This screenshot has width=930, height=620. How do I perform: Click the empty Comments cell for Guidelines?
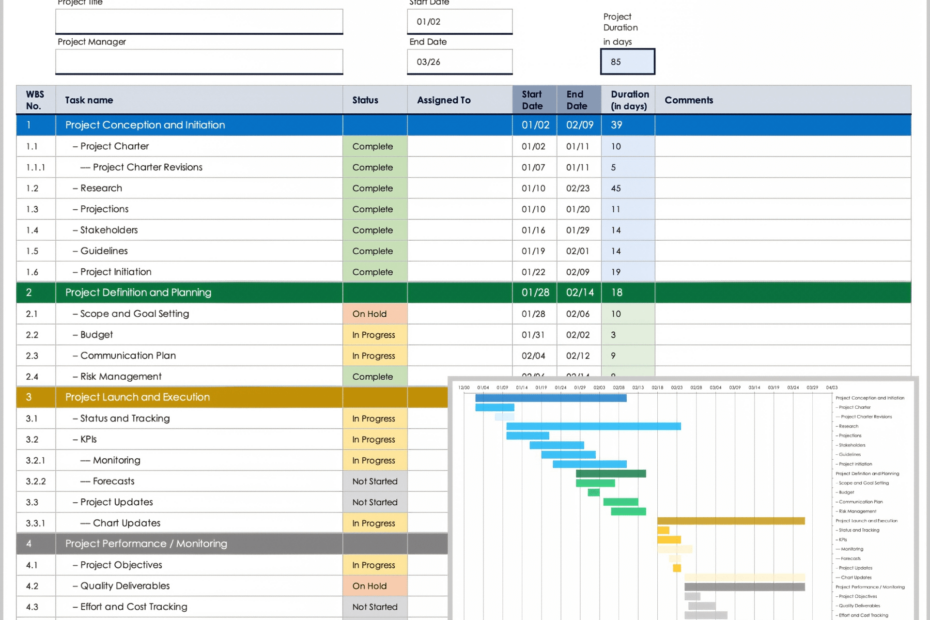(x=783, y=250)
